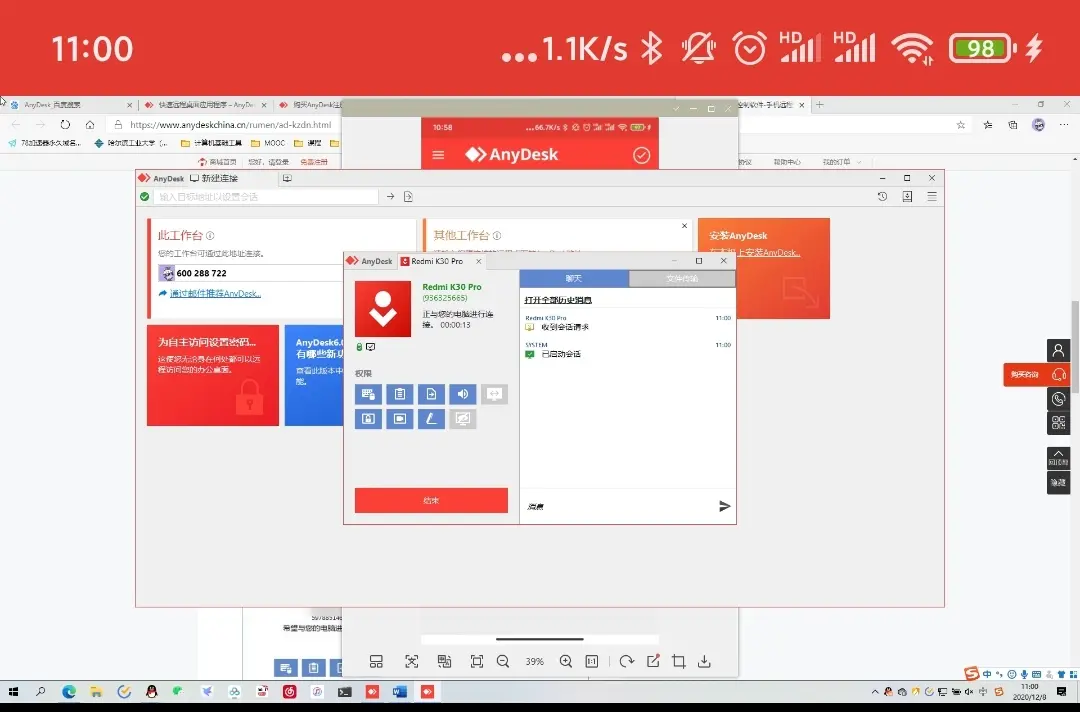Click the download save icon
This screenshot has width=1080, height=712.
tap(704, 661)
